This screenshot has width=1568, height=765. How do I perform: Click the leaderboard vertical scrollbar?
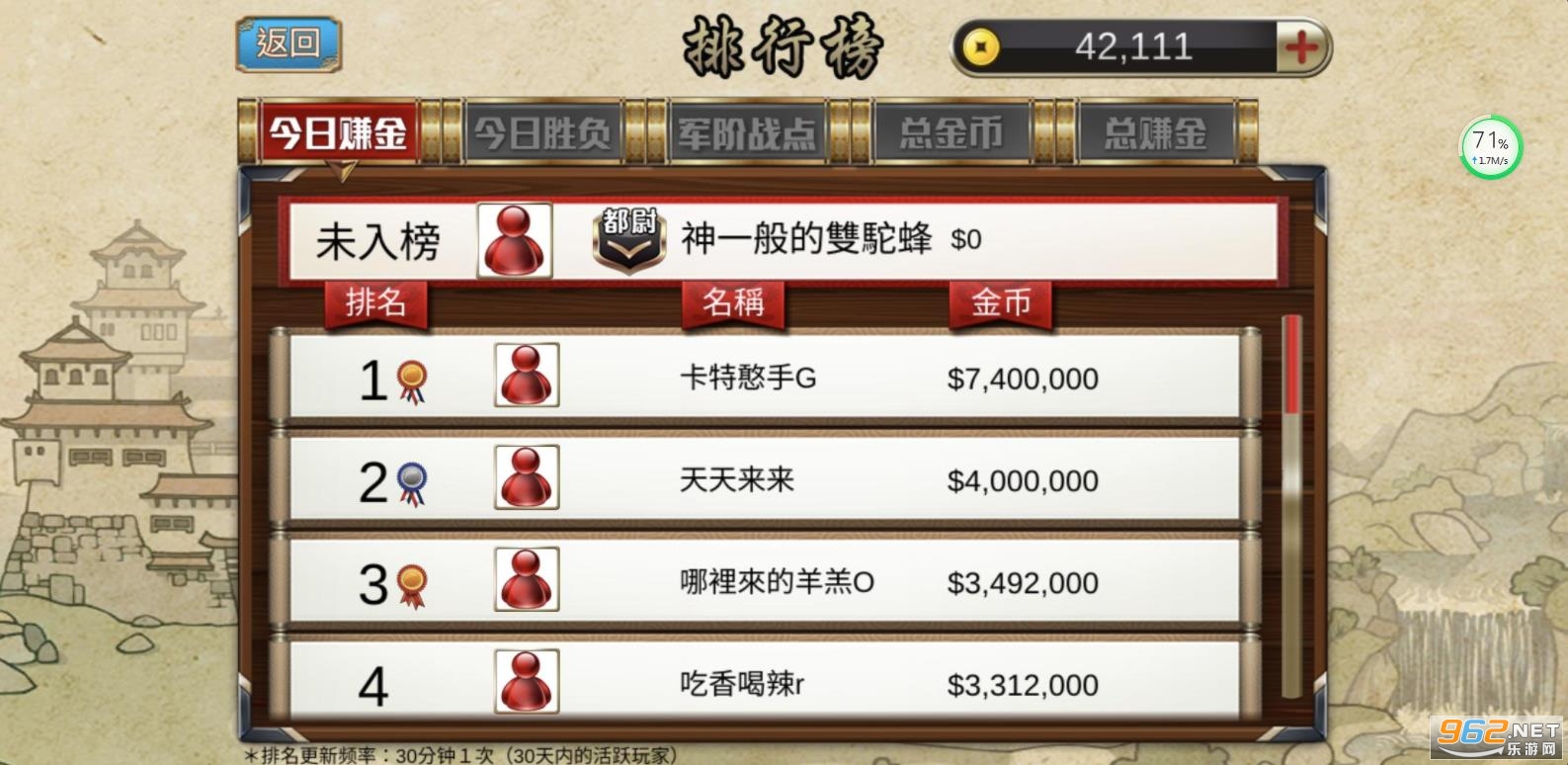[1291, 507]
